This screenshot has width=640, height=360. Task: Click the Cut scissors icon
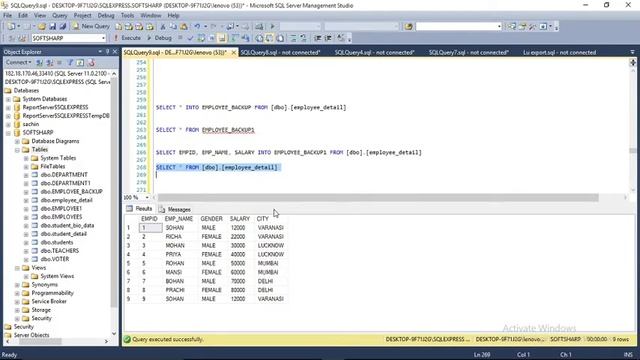pos(163,26)
